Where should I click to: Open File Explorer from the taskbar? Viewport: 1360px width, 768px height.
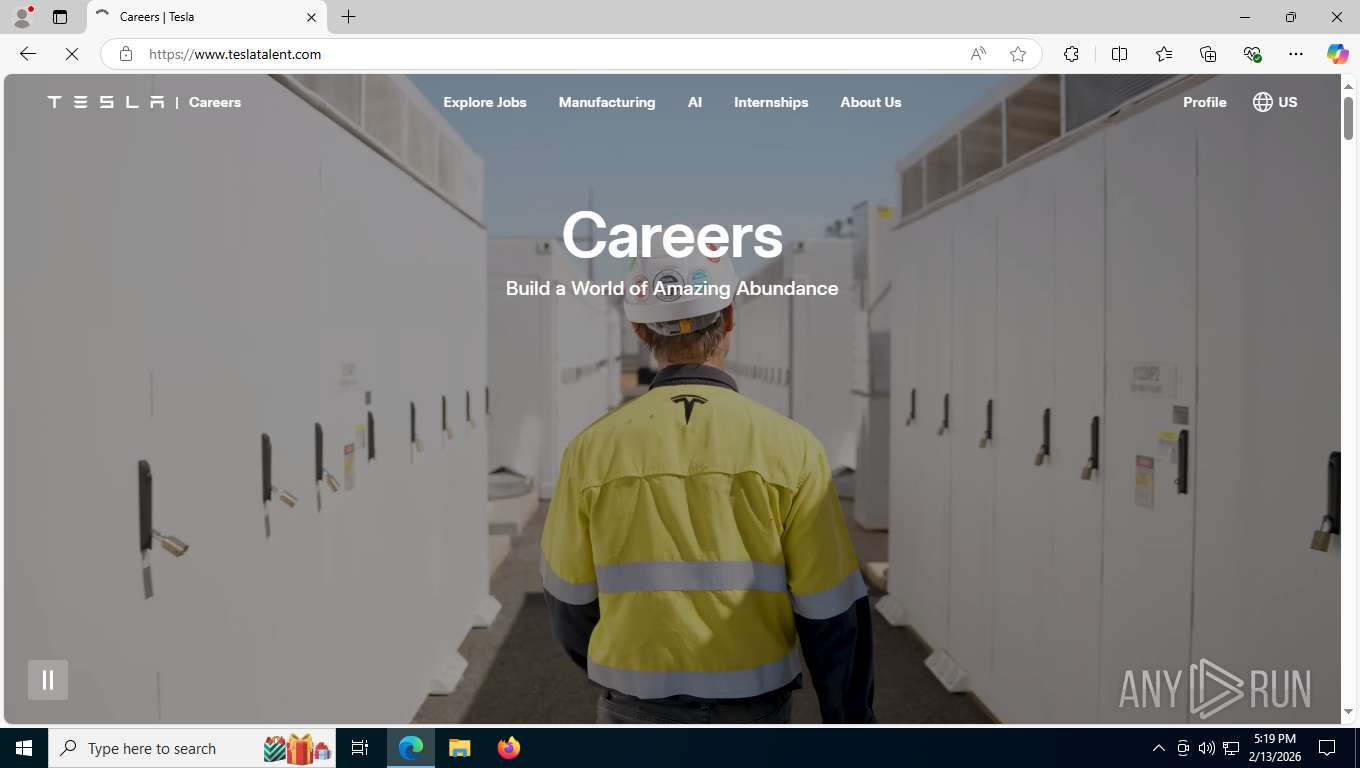(459, 748)
